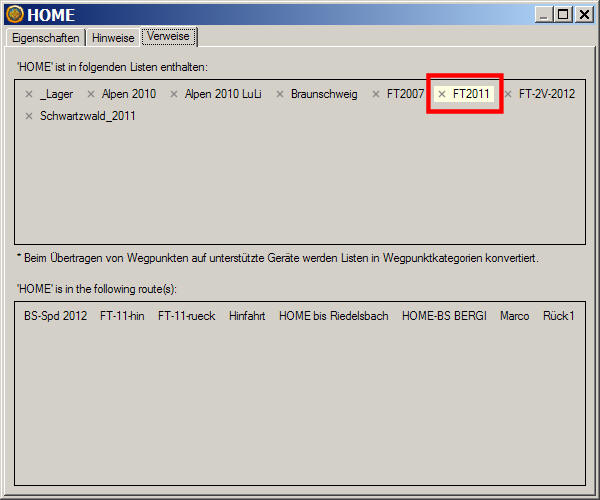600x500 pixels.
Task: Open the BS-Spd 2012 route
Action: coord(55,316)
